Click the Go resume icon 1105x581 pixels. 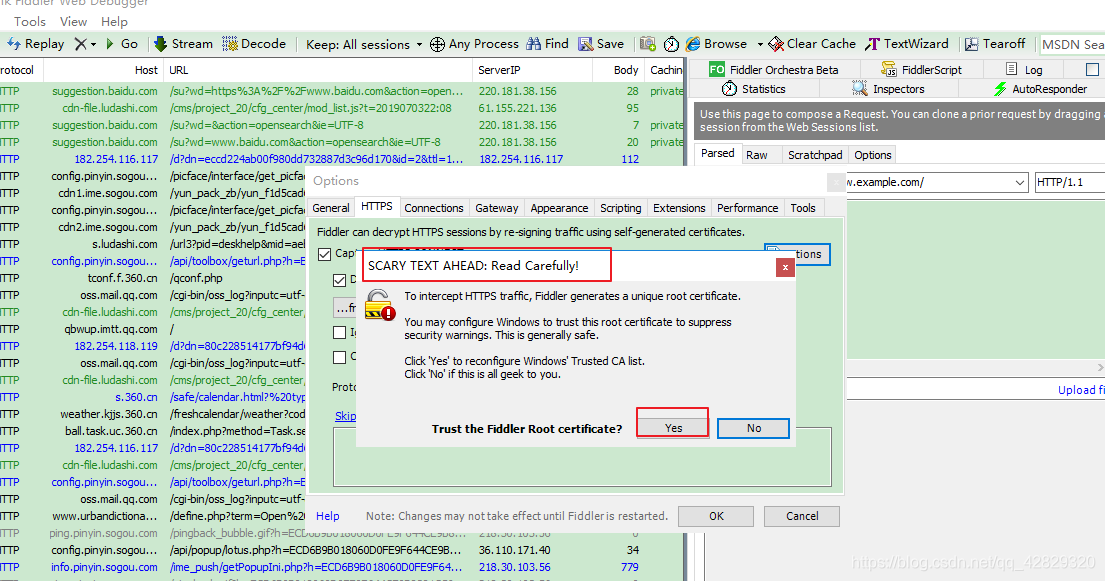point(109,44)
